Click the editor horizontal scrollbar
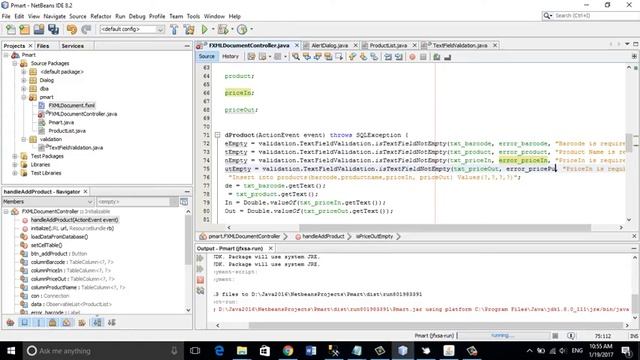 coord(445,227)
